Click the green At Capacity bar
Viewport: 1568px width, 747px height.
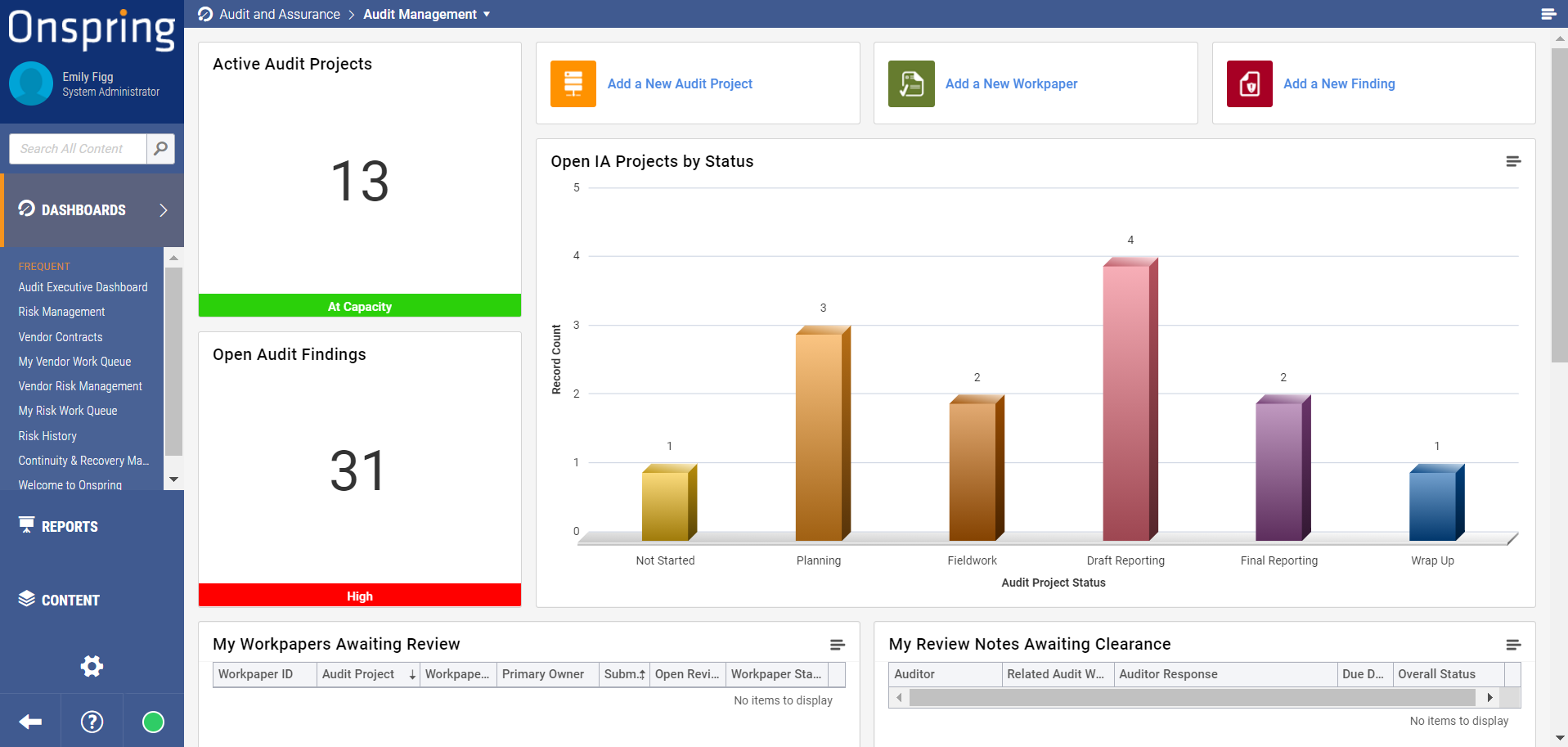click(360, 306)
